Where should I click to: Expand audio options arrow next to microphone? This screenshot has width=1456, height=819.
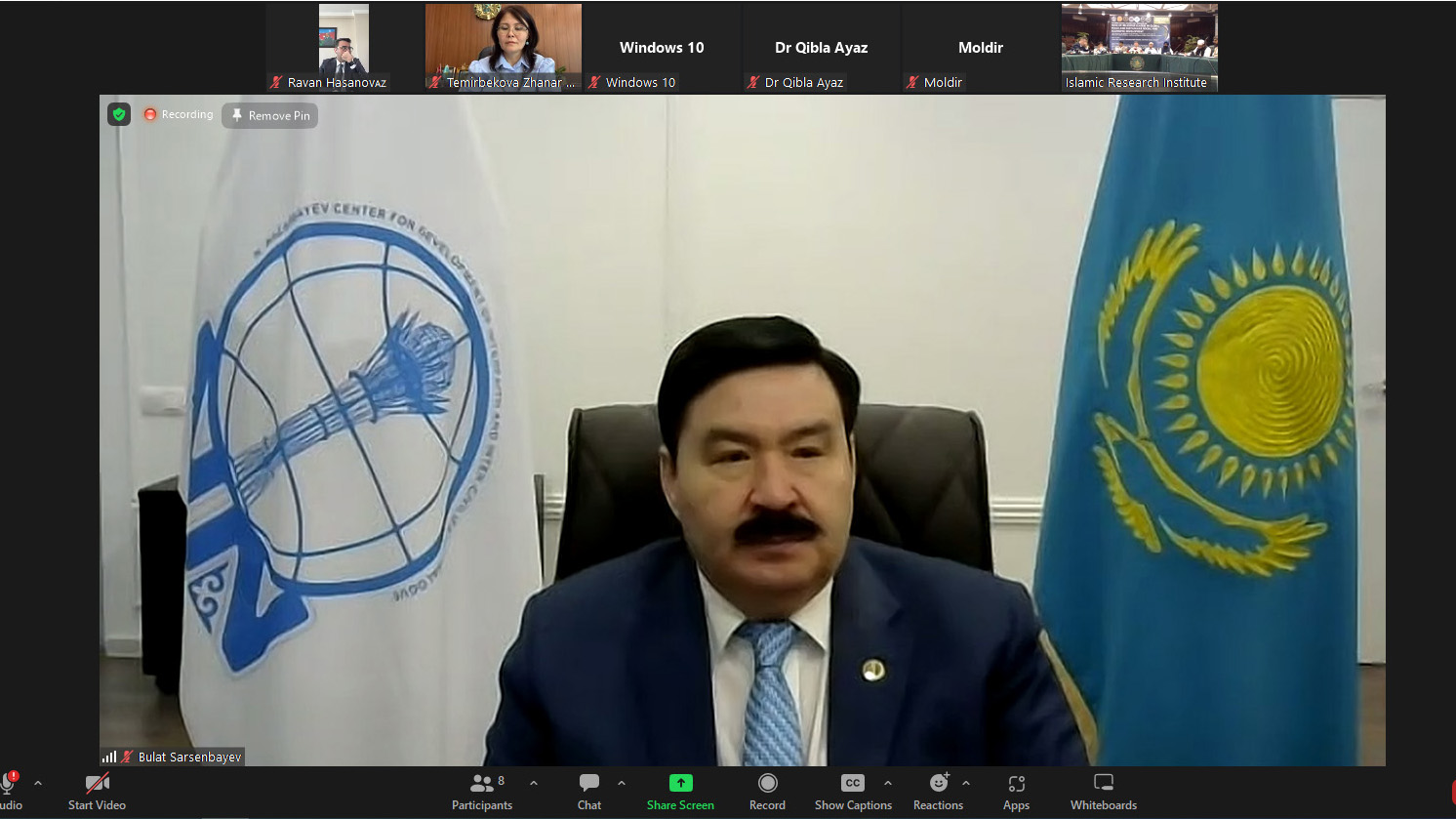click(38, 783)
